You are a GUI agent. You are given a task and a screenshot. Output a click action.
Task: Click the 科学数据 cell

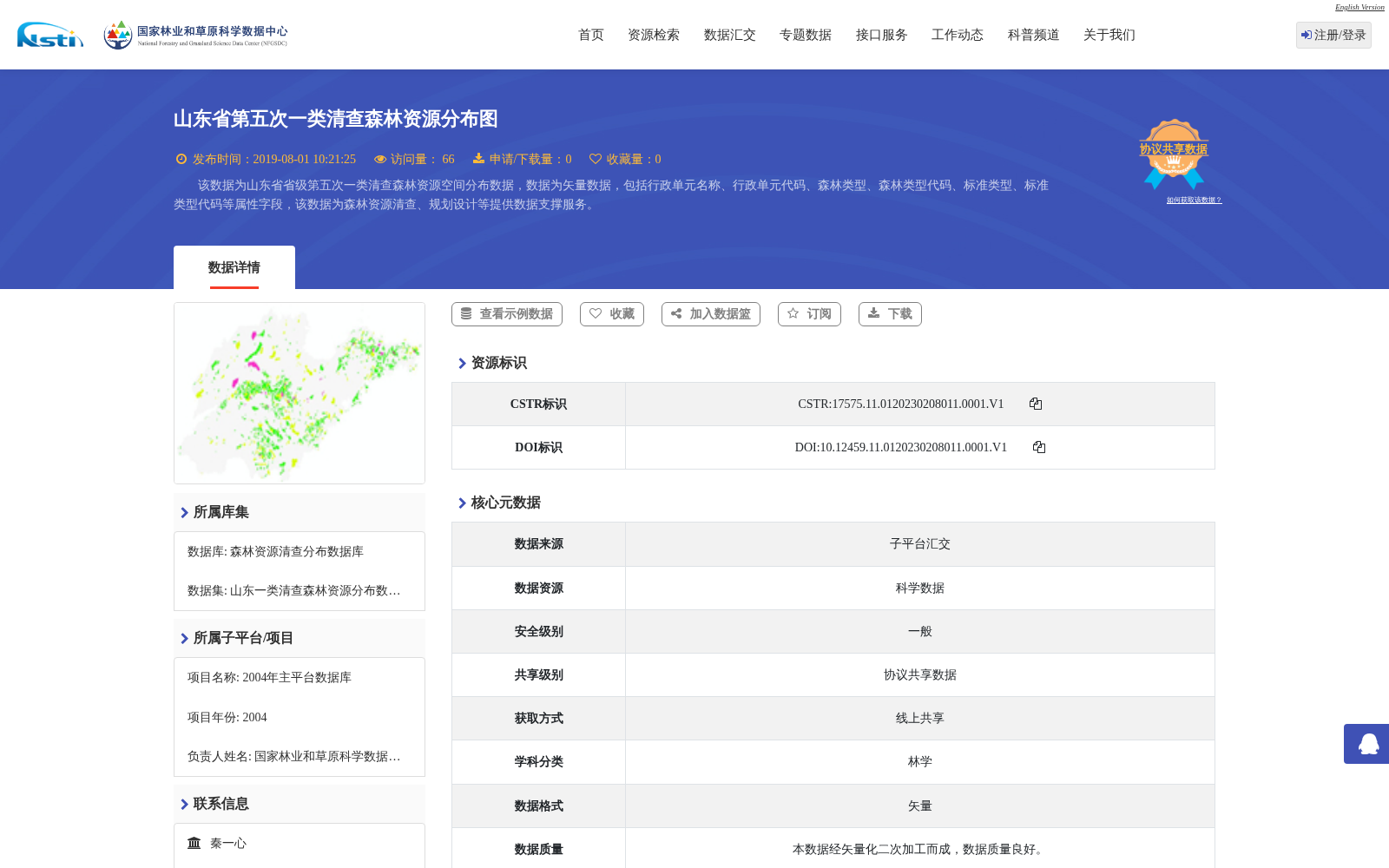pyautogui.click(x=920, y=588)
